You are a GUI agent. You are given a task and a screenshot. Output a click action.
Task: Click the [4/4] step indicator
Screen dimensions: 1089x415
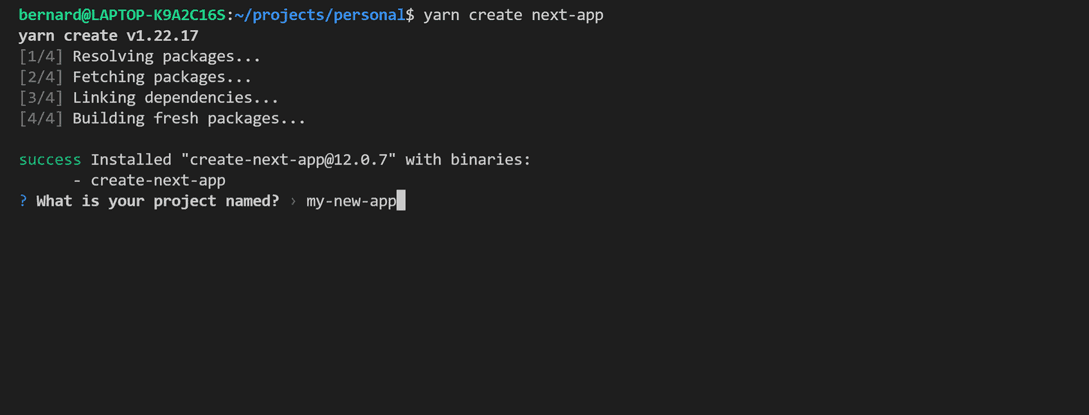coord(41,118)
